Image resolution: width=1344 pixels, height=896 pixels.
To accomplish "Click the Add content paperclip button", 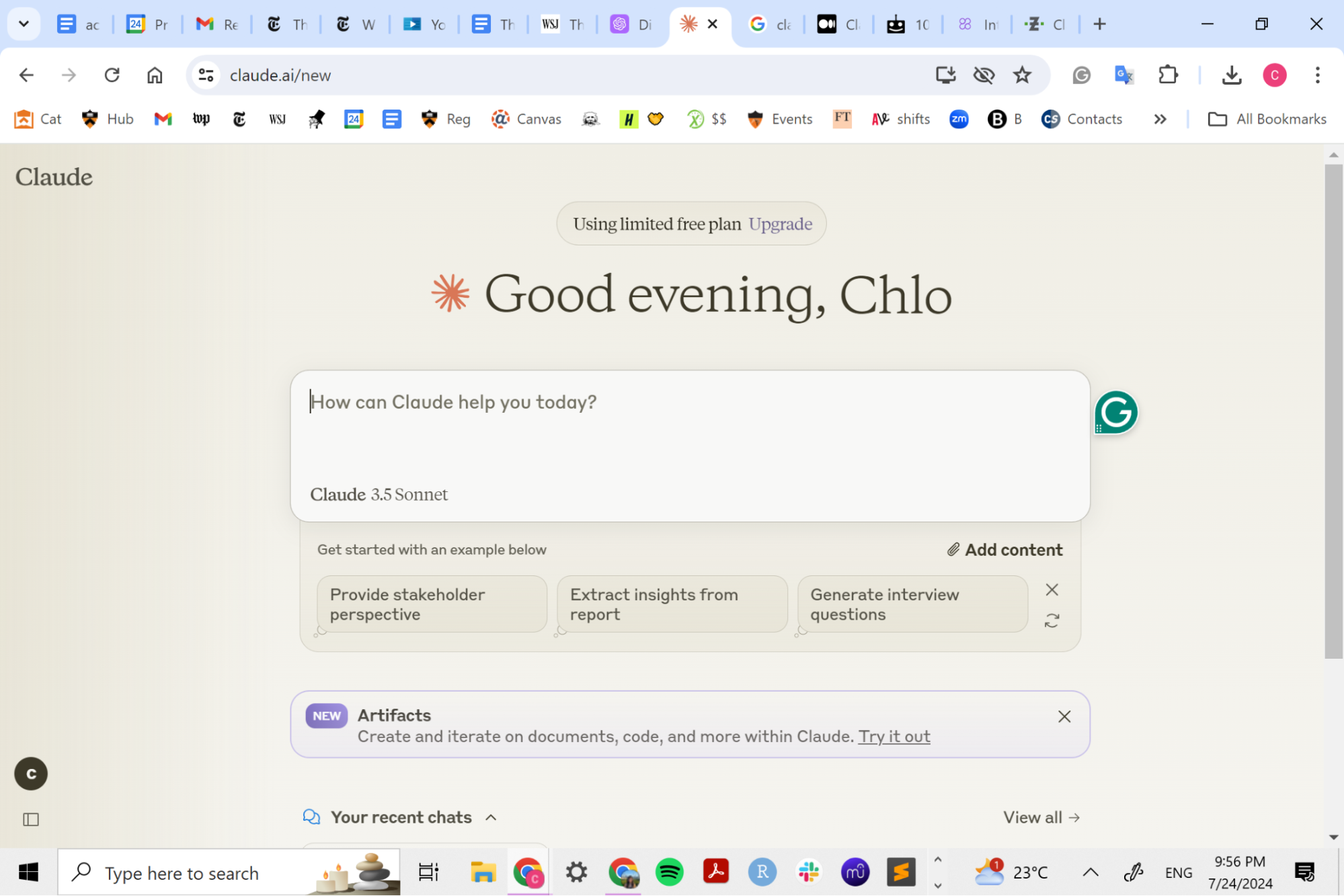I will 1004,549.
